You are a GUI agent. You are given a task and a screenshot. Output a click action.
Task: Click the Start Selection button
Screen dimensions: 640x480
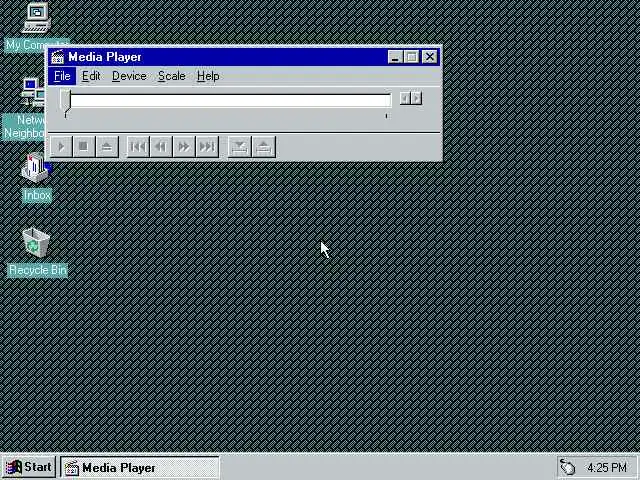pyautogui.click(x=239, y=147)
